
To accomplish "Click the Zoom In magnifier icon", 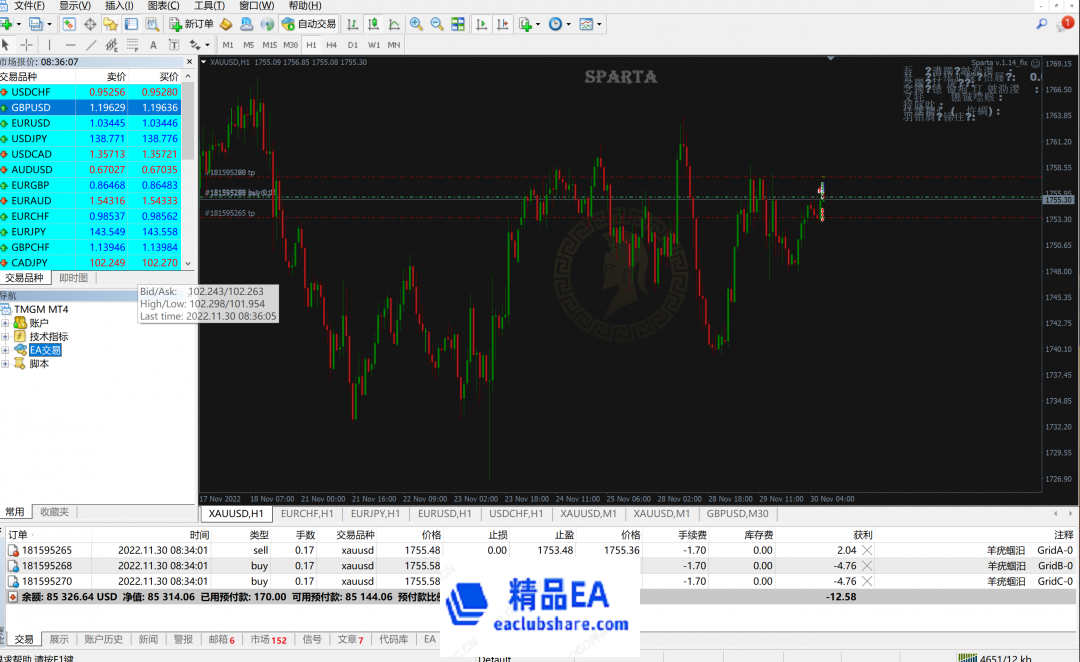I will (x=415, y=25).
